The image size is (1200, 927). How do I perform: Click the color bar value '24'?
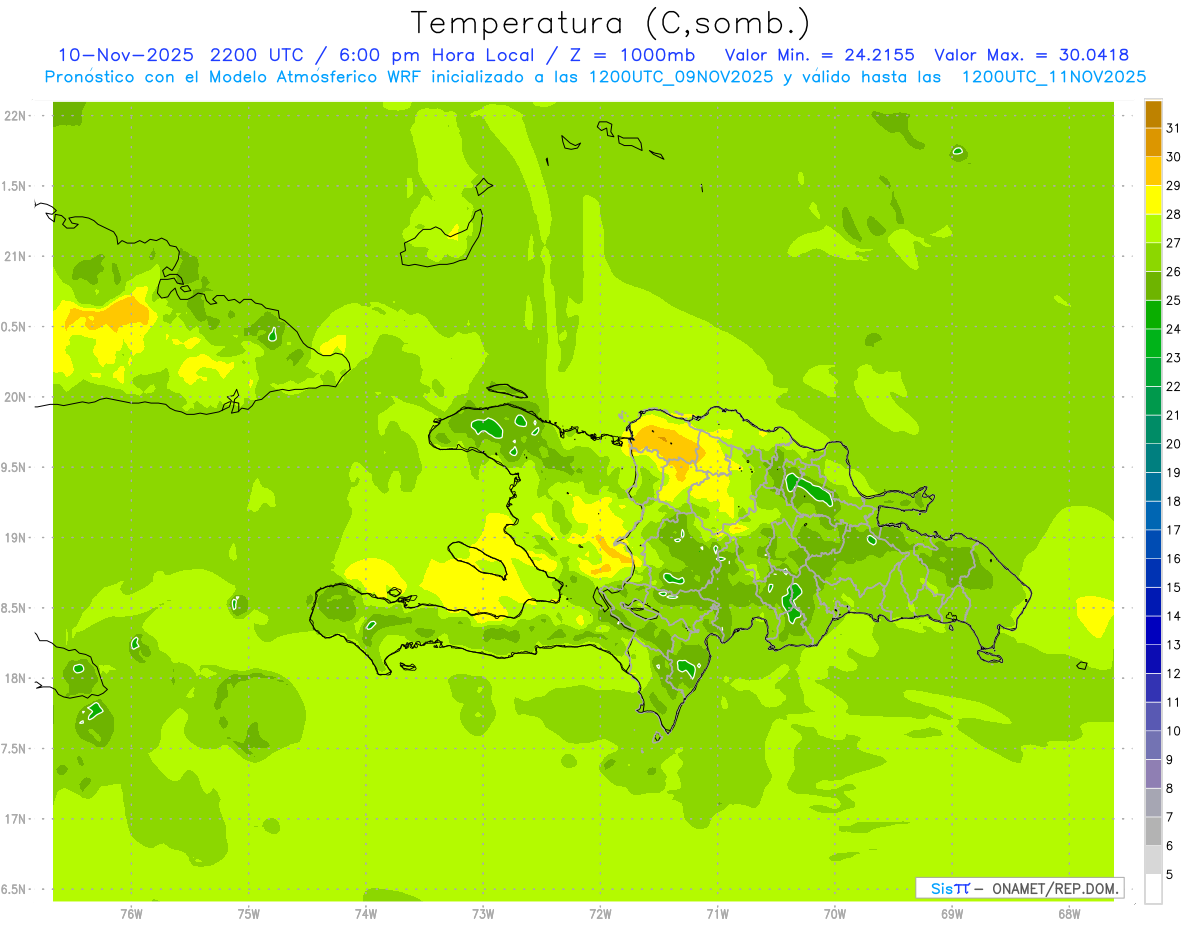(x=1173, y=329)
